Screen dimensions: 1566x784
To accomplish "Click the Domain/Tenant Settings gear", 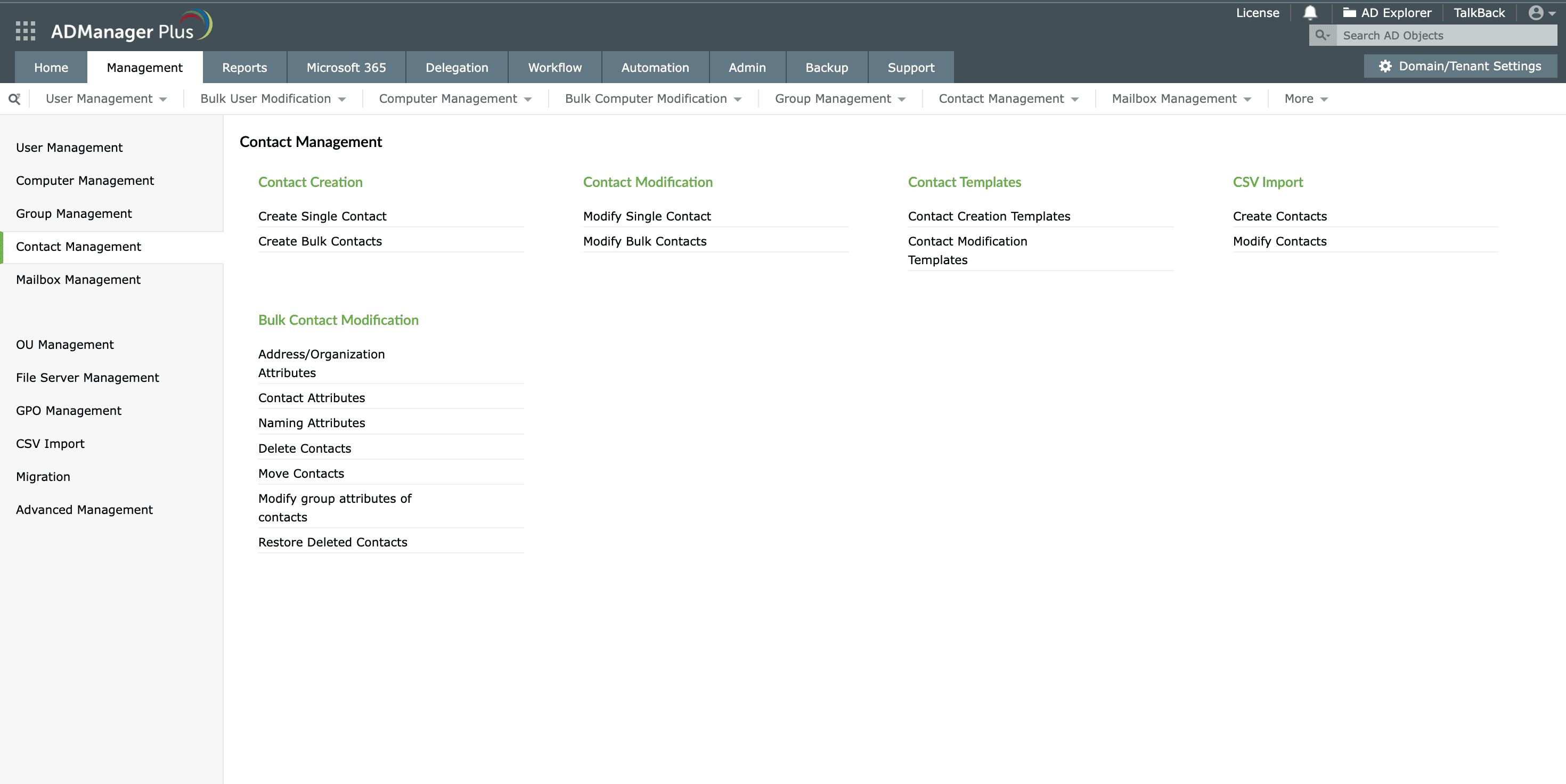I will [x=1385, y=66].
